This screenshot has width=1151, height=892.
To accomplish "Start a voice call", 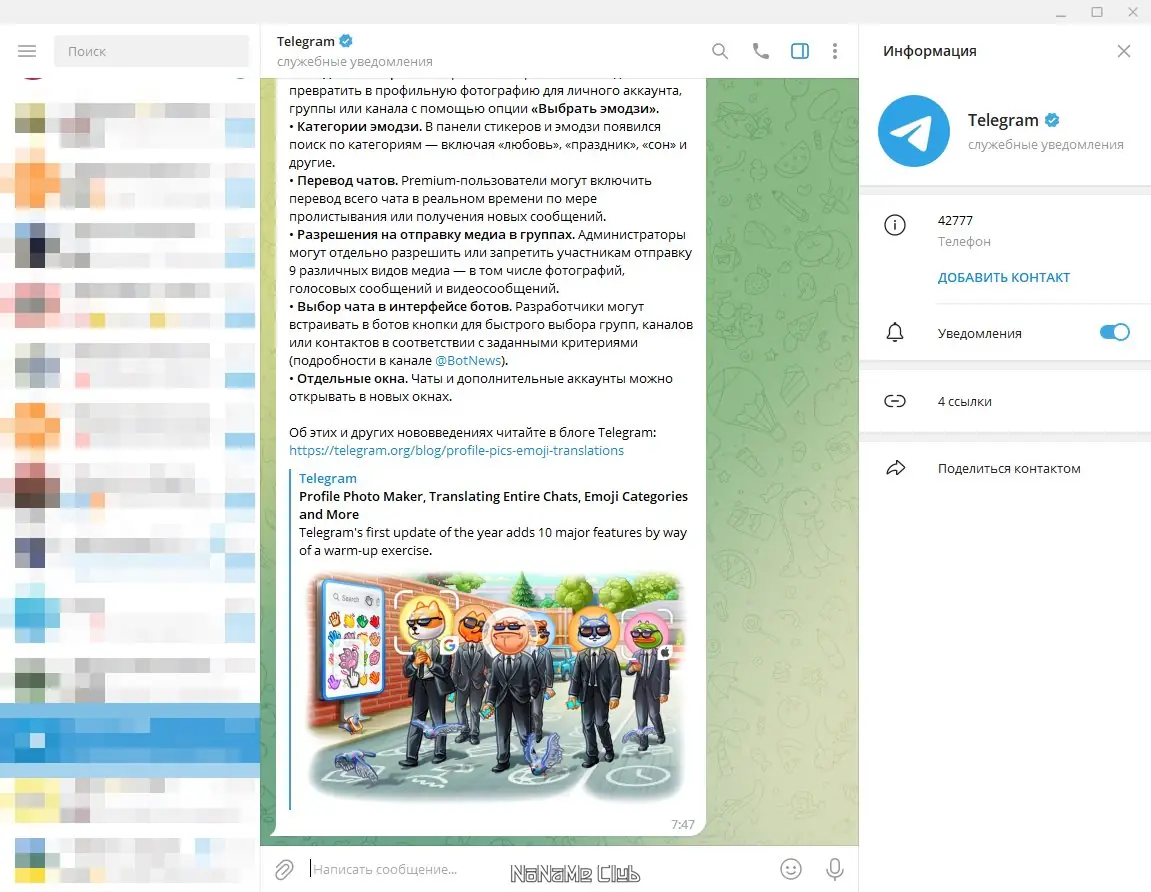I will [x=760, y=51].
